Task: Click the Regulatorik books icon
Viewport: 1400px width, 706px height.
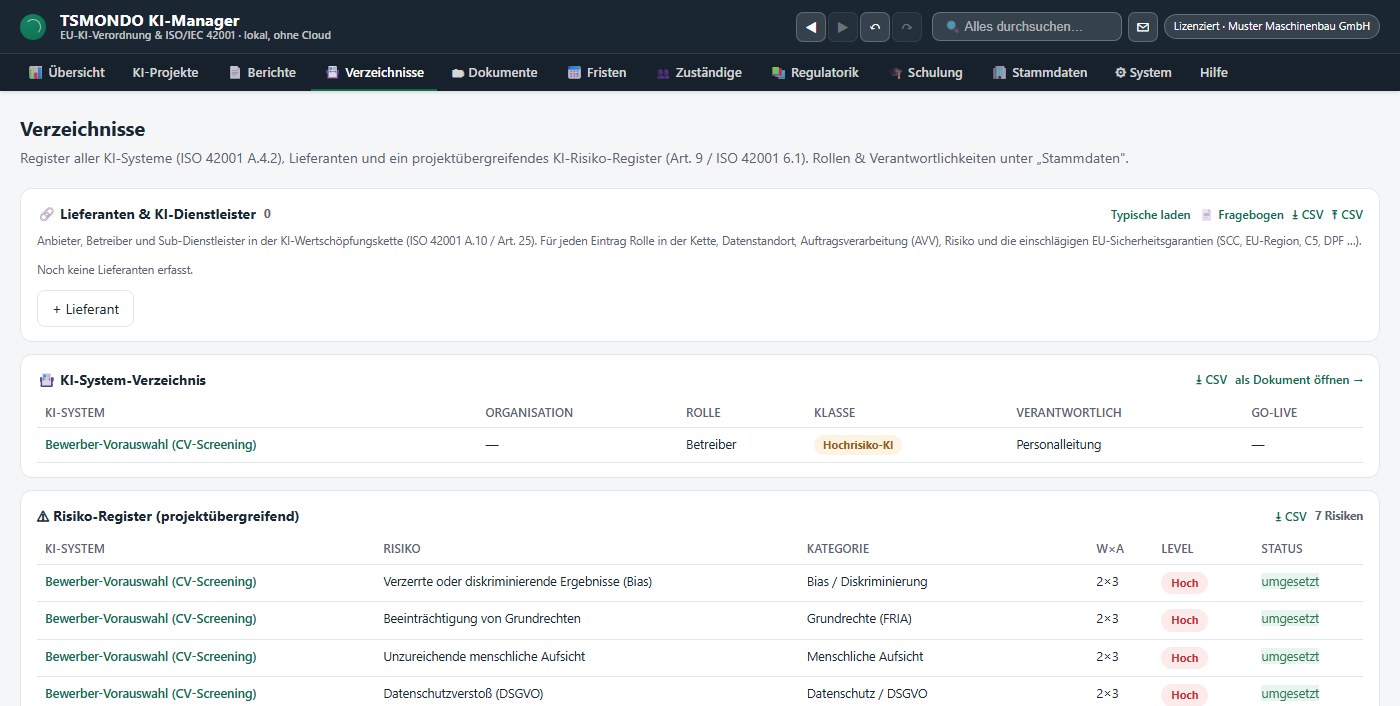Action: pos(778,73)
